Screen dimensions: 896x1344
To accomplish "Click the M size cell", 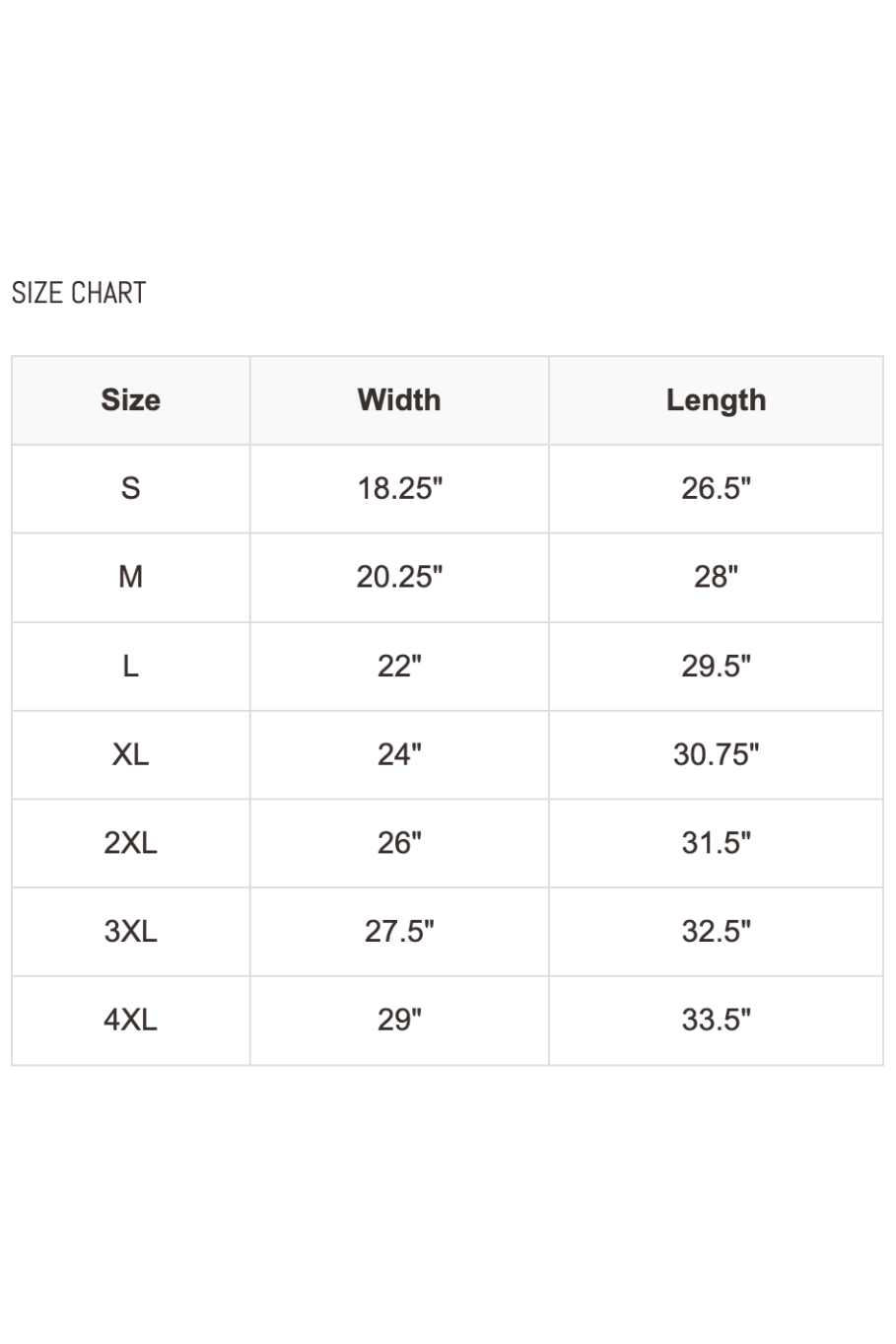I will 130,577.
